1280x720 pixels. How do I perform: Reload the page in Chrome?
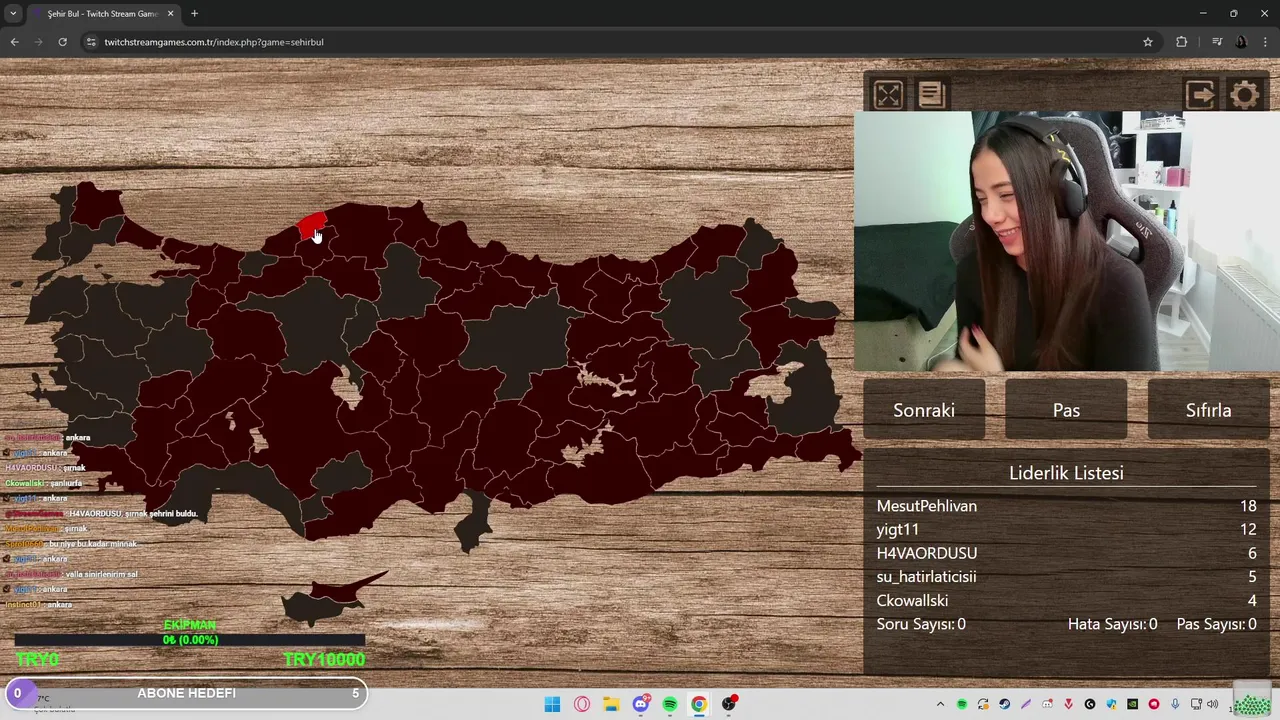click(62, 42)
